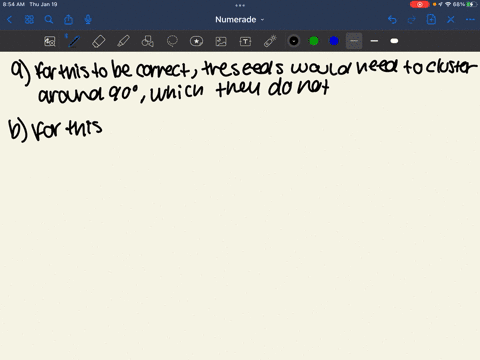This screenshot has width=480, height=360.
Task: Open the Numerade title dropdown
Action: [x=240, y=20]
